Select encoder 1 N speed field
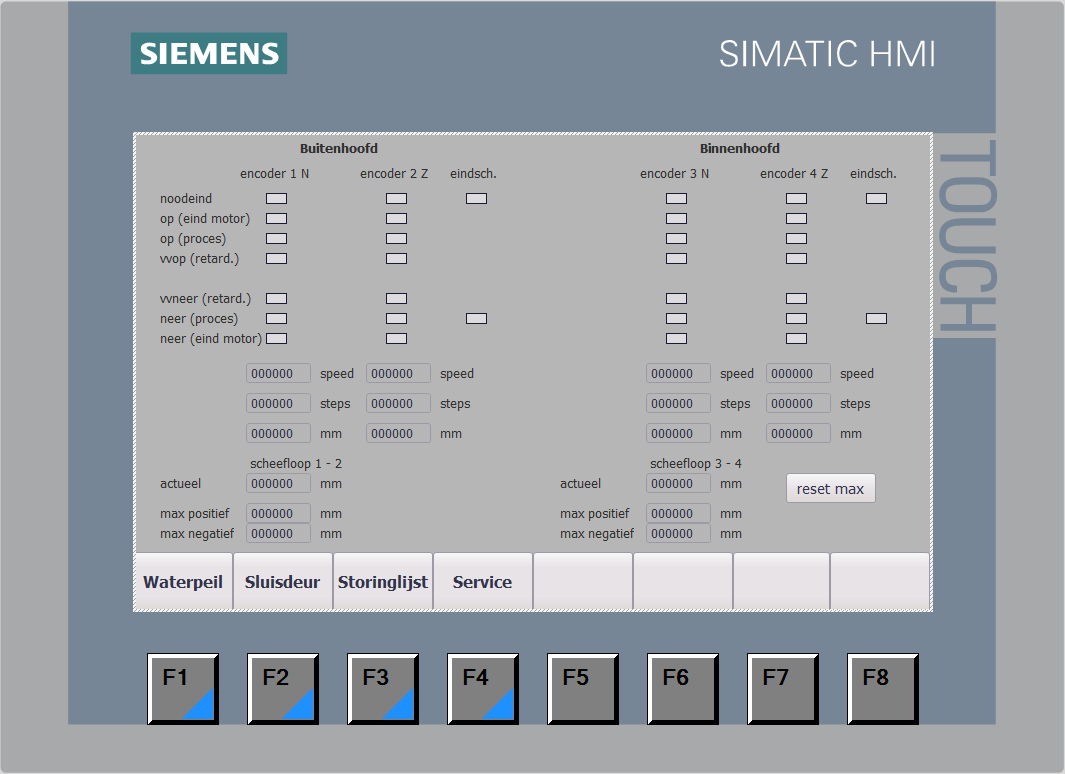This screenshot has width=1065, height=774. click(x=278, y=373)
